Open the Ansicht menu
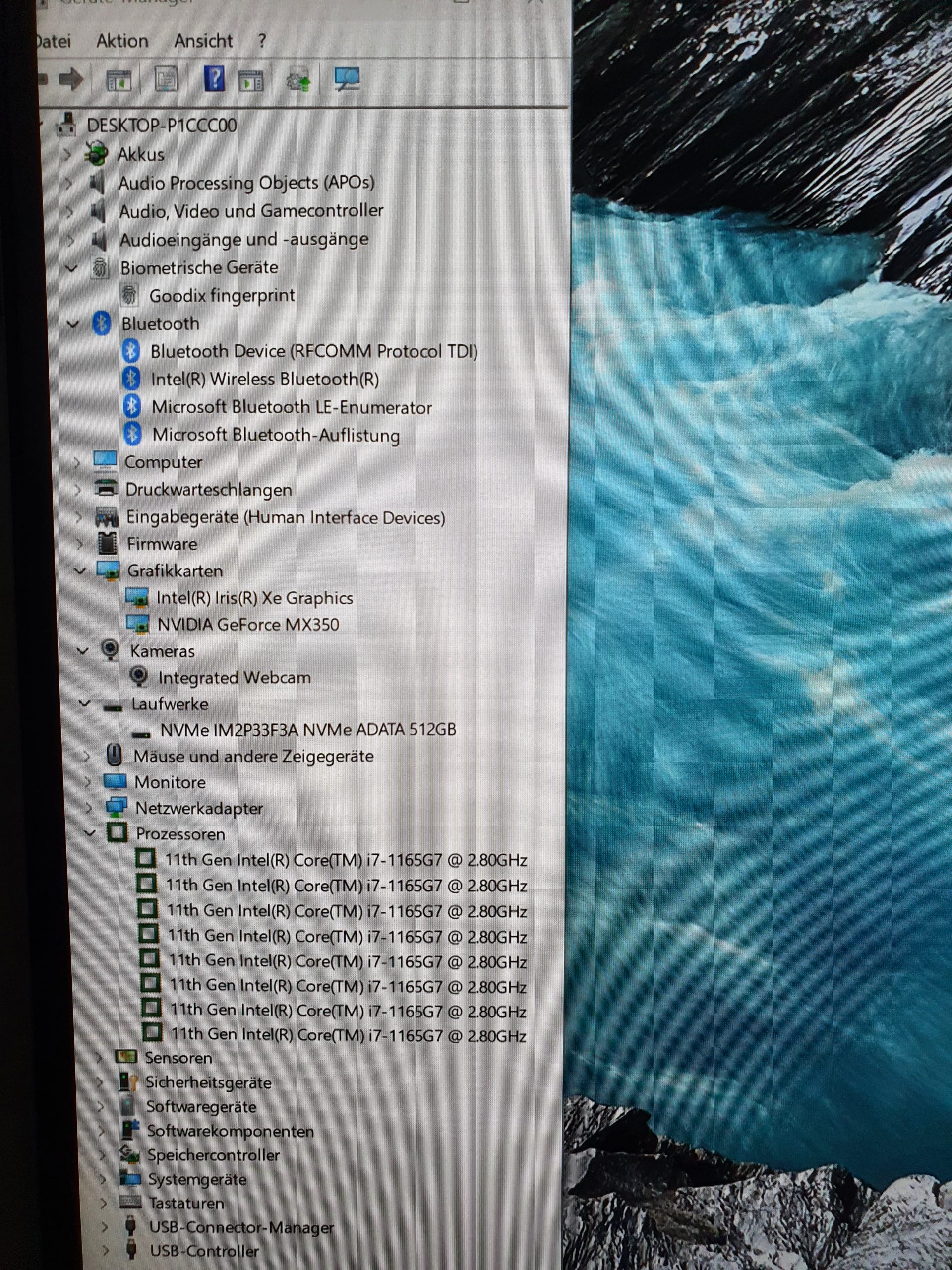952x1270 pixels. [x=203, y=41]
